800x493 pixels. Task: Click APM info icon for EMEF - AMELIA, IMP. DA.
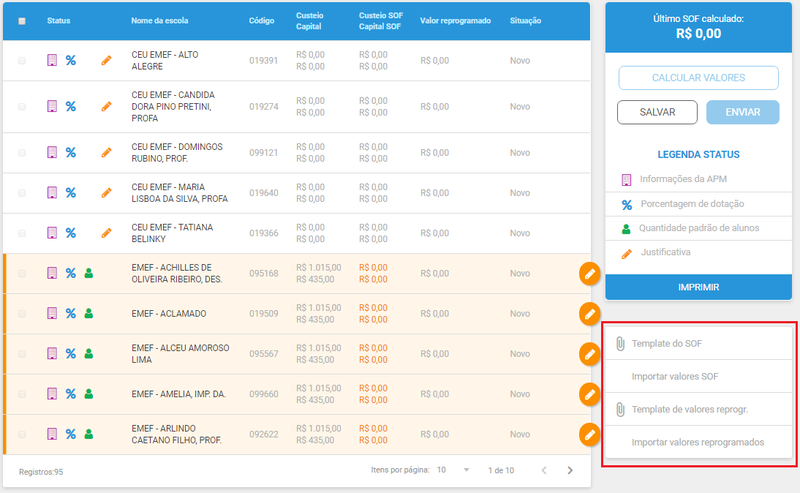(52, 393)
